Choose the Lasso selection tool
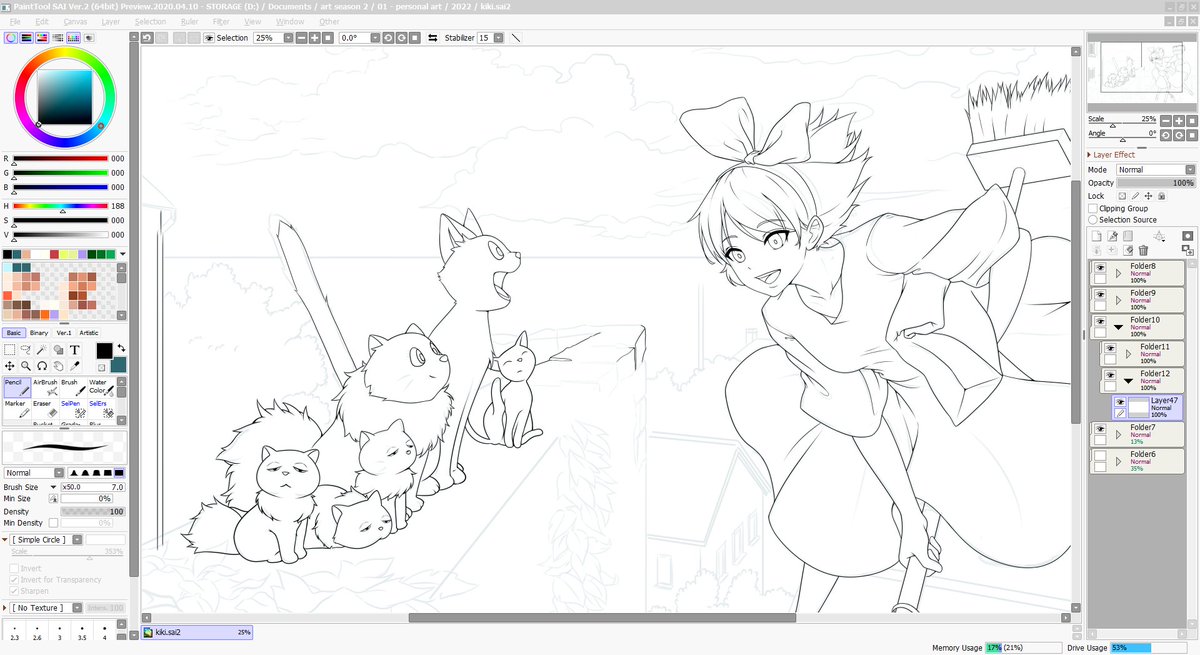The width and height of the screenshot is (1200, 655). (x=25, y=350)
